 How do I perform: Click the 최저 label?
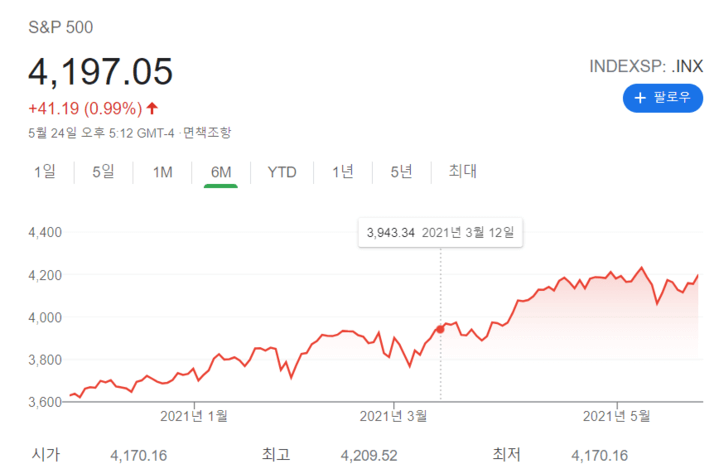tap(506, 454)
